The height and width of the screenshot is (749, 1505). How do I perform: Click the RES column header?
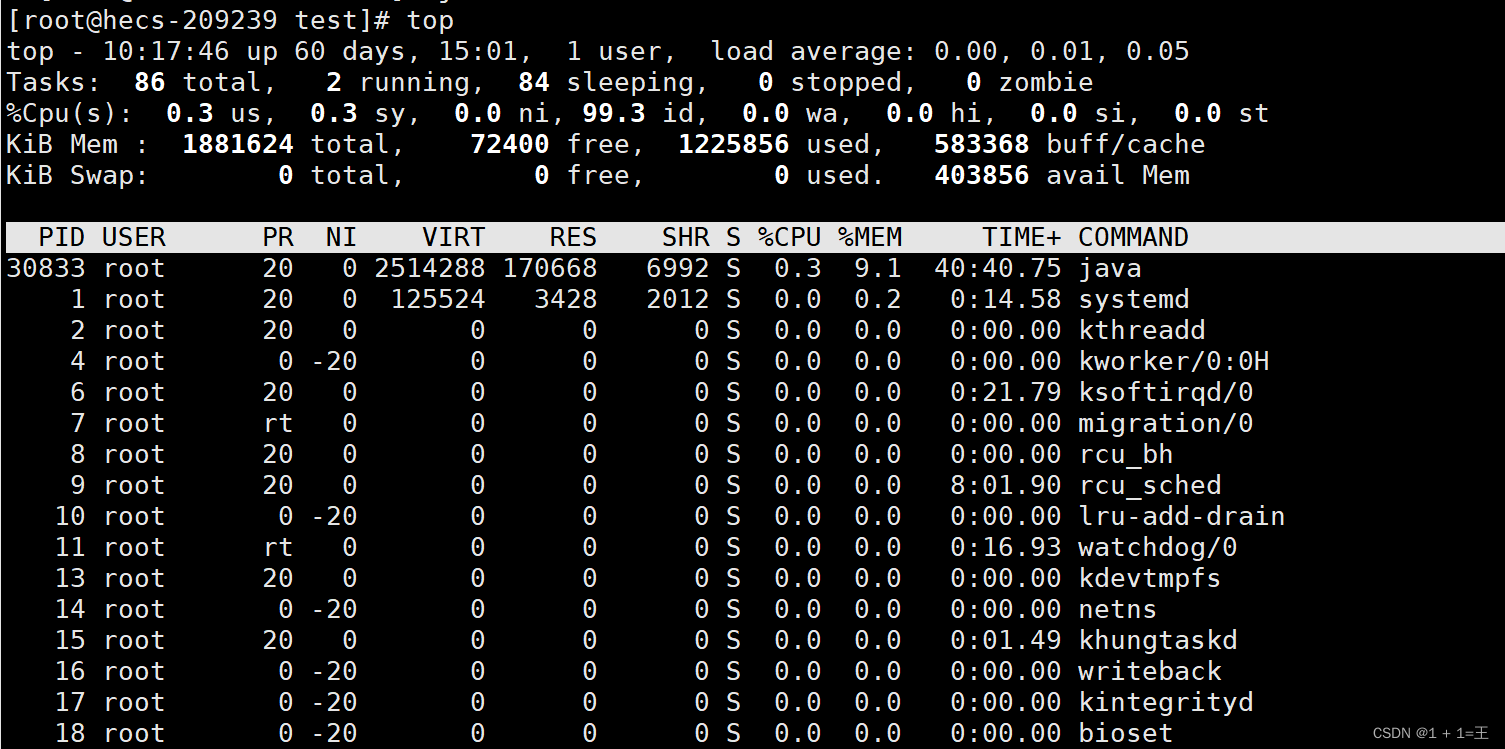pyautogui.click(x=573, y=238)
